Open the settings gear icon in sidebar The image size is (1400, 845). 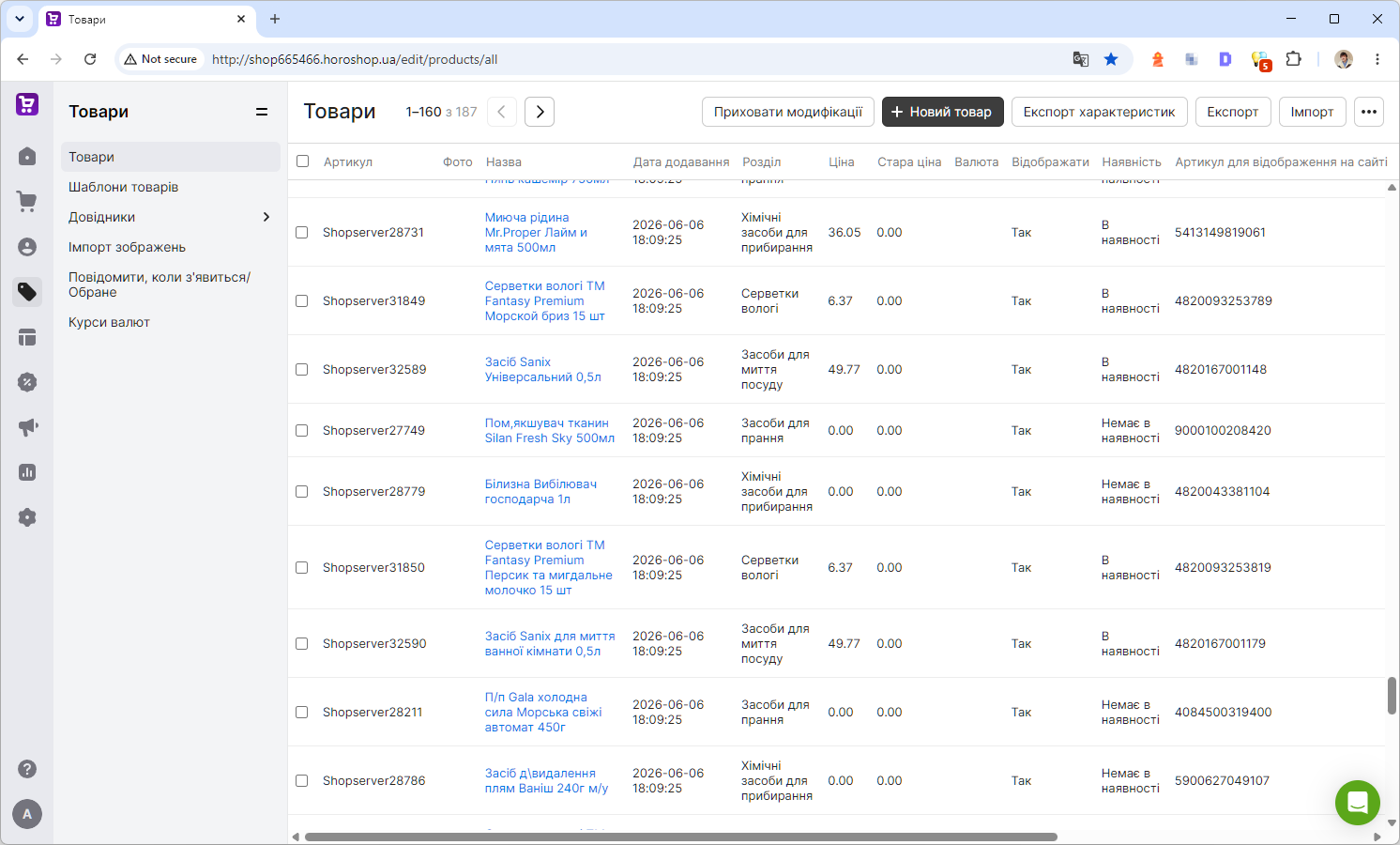(x=27, y=517)
